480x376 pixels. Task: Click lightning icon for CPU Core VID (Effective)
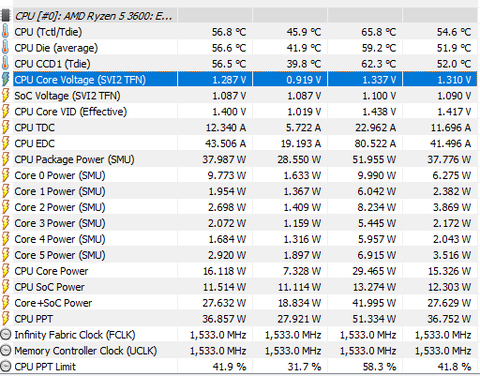coord(6,112)
